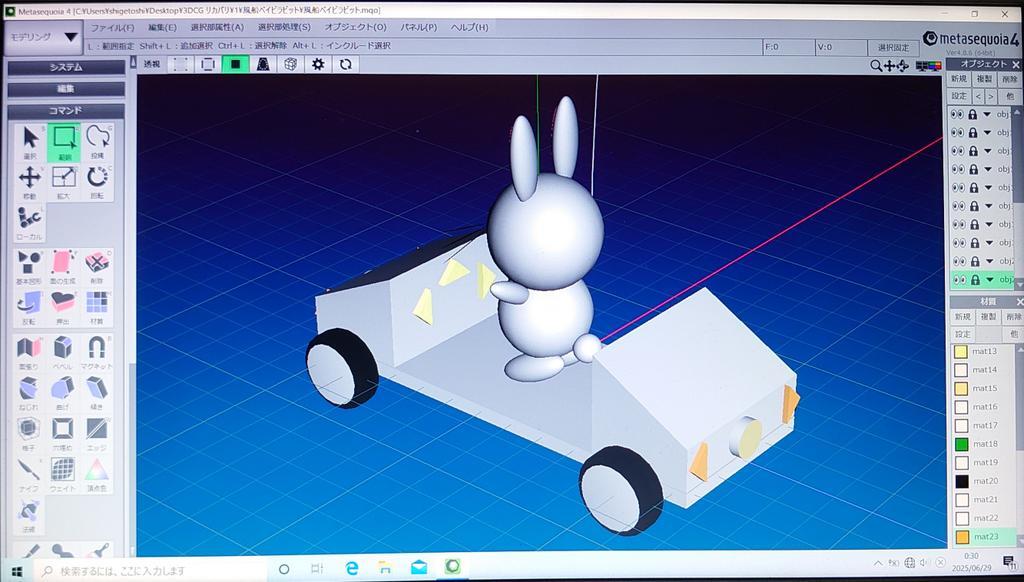Select the 拡大 scale tool
This screenshot has height=582, width=1024.
click(63, 183)
